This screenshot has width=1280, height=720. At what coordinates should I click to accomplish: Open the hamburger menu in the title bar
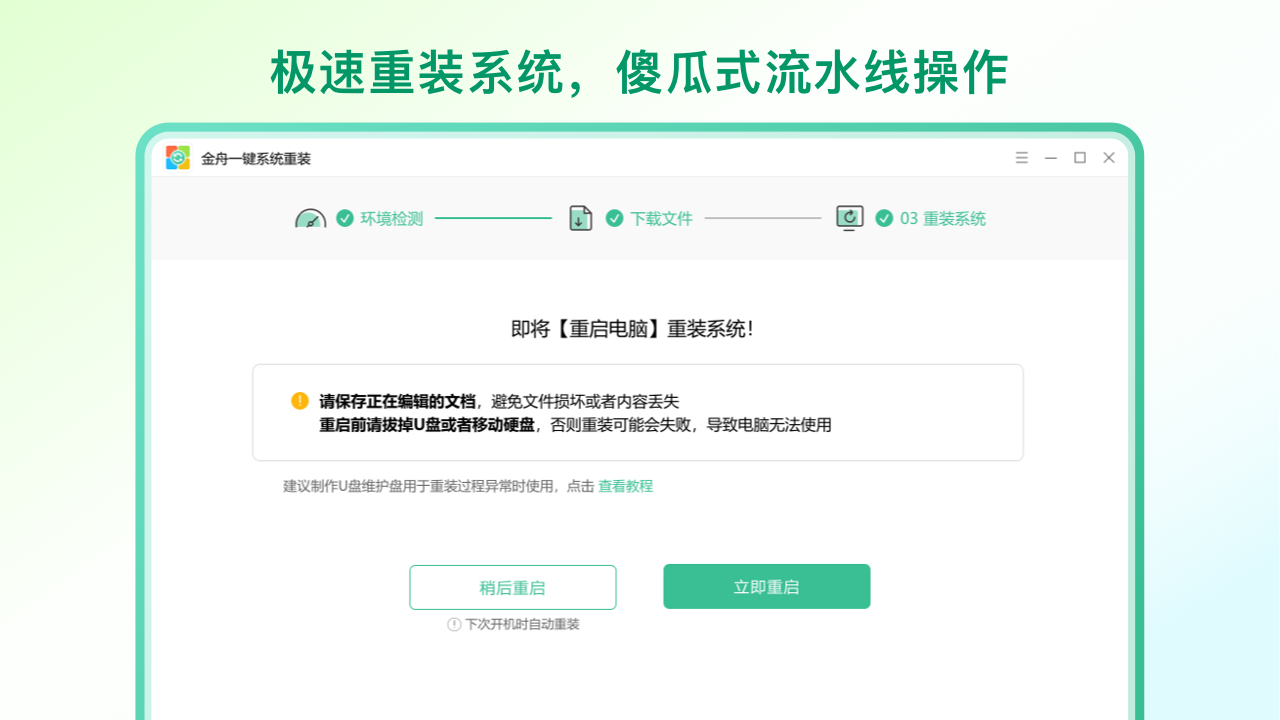1021,158
